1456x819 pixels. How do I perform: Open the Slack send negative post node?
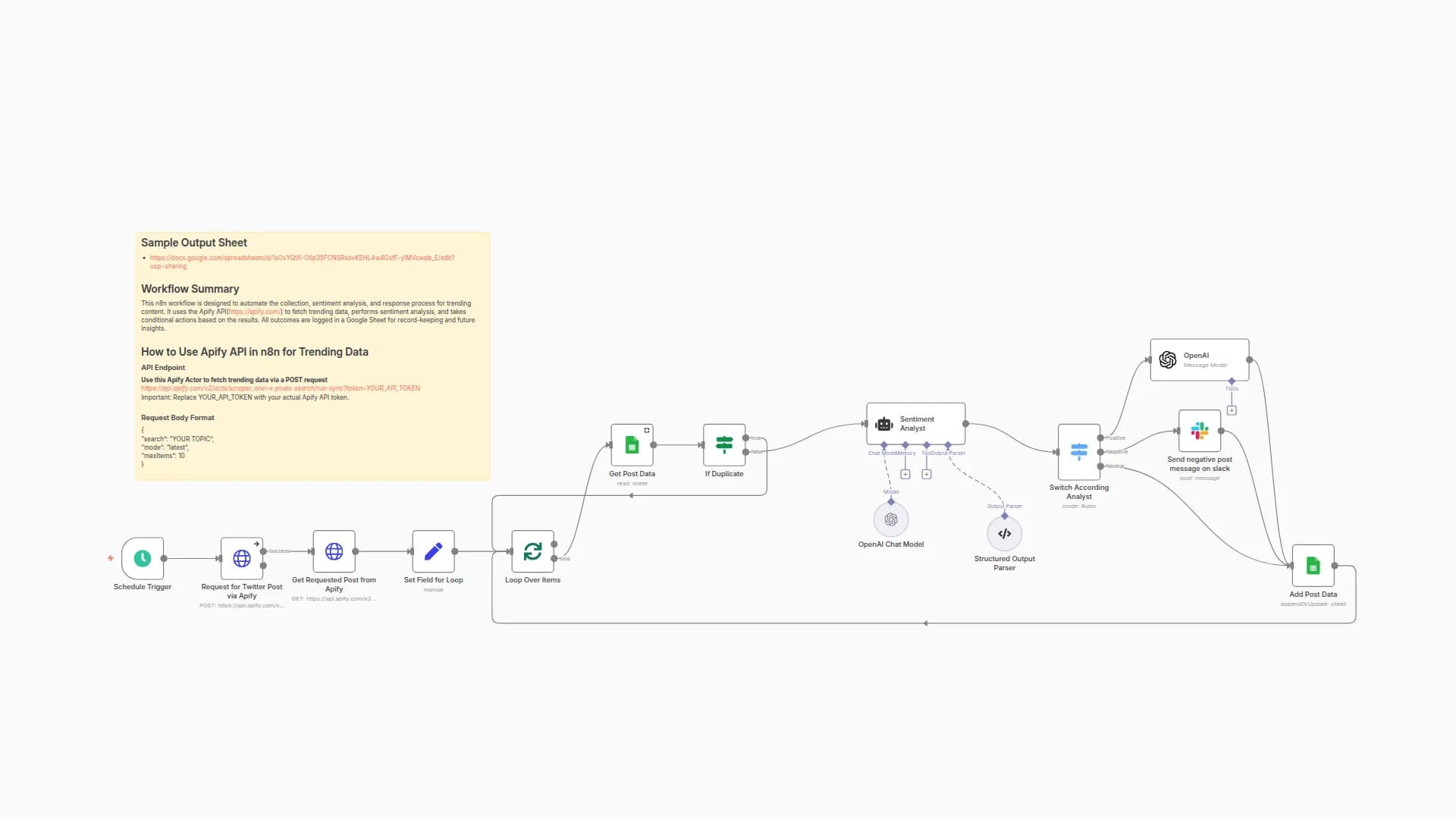pyautogui.click(x=1199, y=431)
